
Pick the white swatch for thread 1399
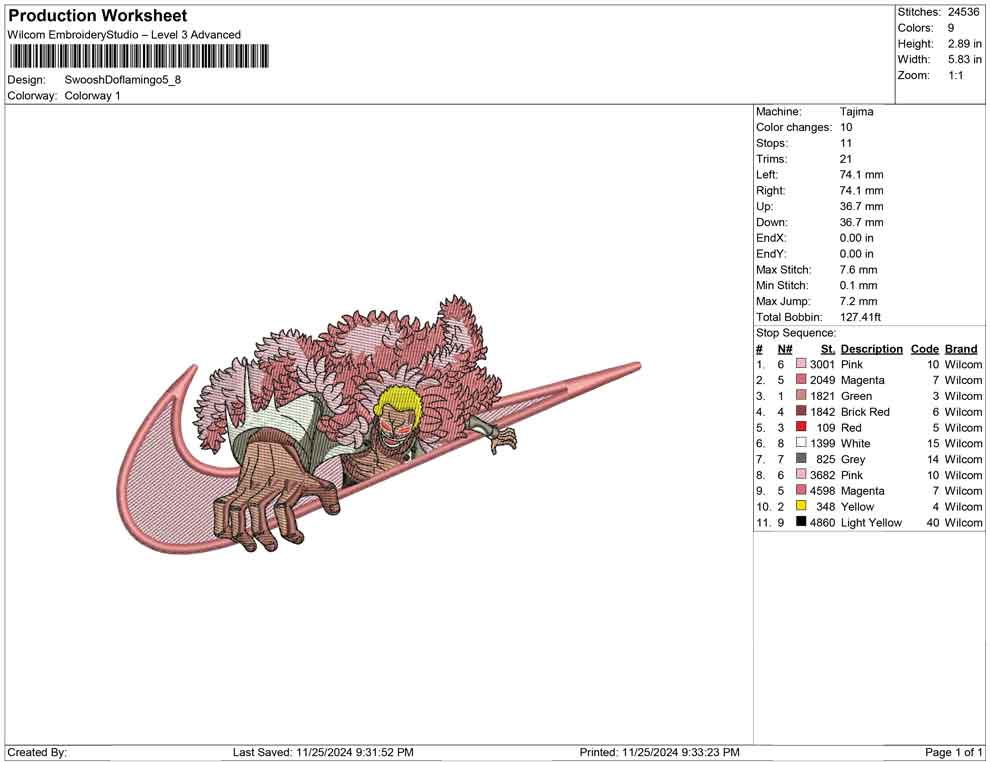801,443
